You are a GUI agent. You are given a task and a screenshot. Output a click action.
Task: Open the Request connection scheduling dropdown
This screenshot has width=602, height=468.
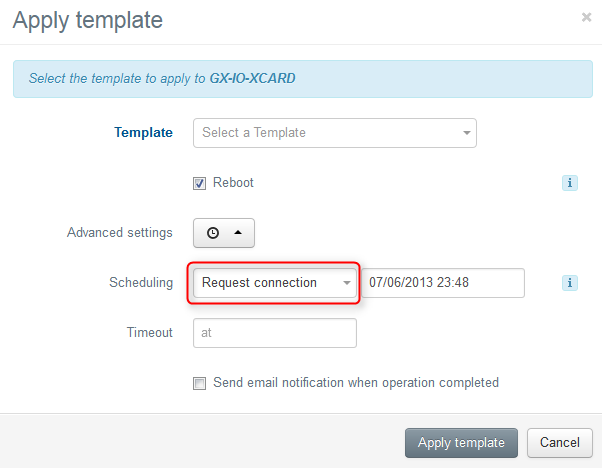(x=275, y=283)
